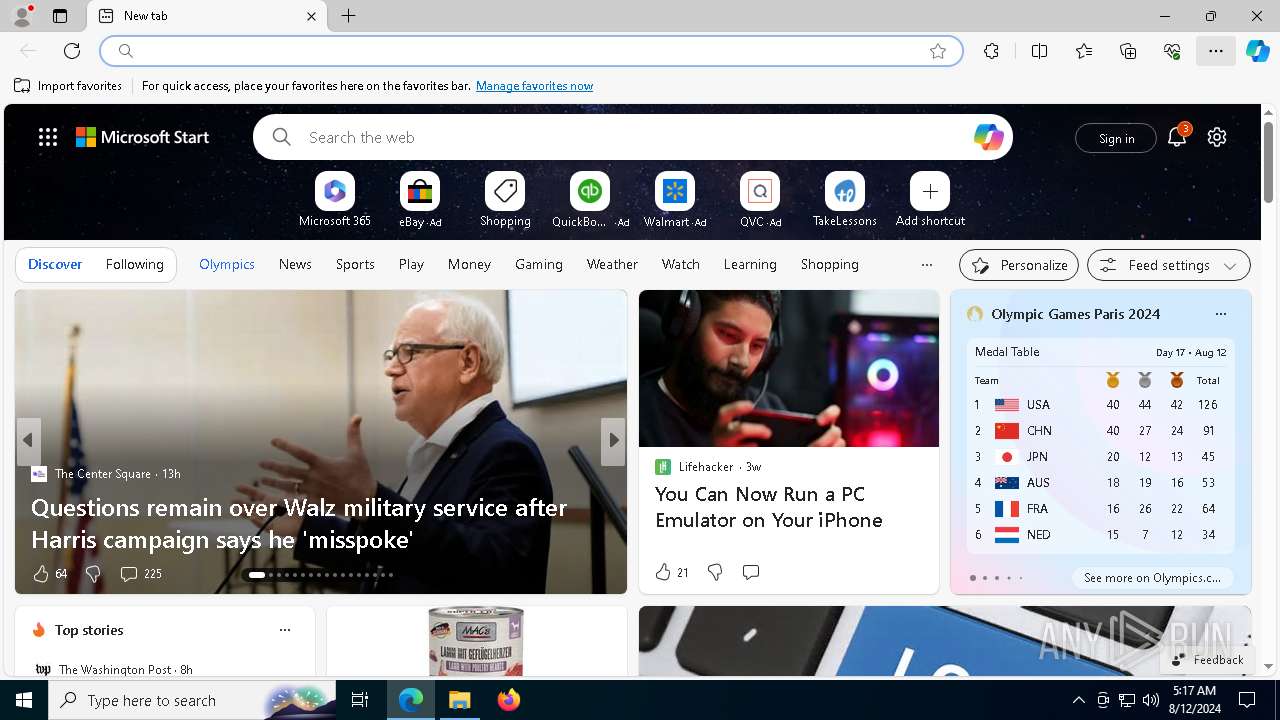
Task: Open comments on Walz story
Action: pyautogui.click(x=141, y=574)
